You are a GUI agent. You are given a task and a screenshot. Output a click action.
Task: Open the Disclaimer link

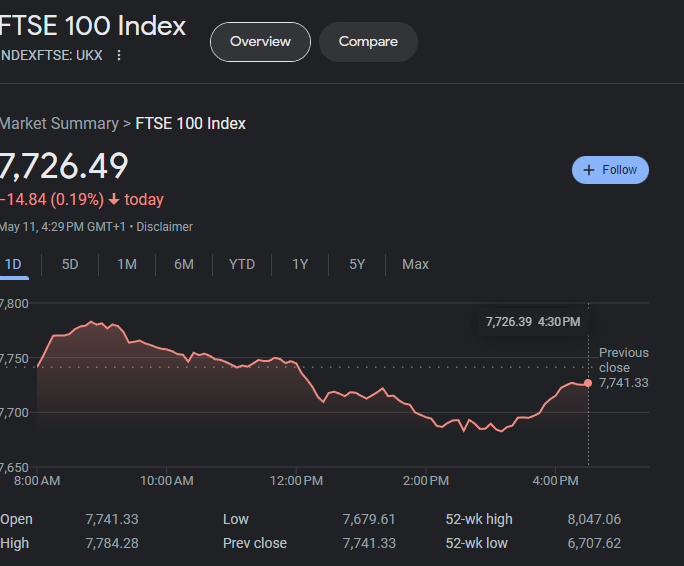[164, 227]
